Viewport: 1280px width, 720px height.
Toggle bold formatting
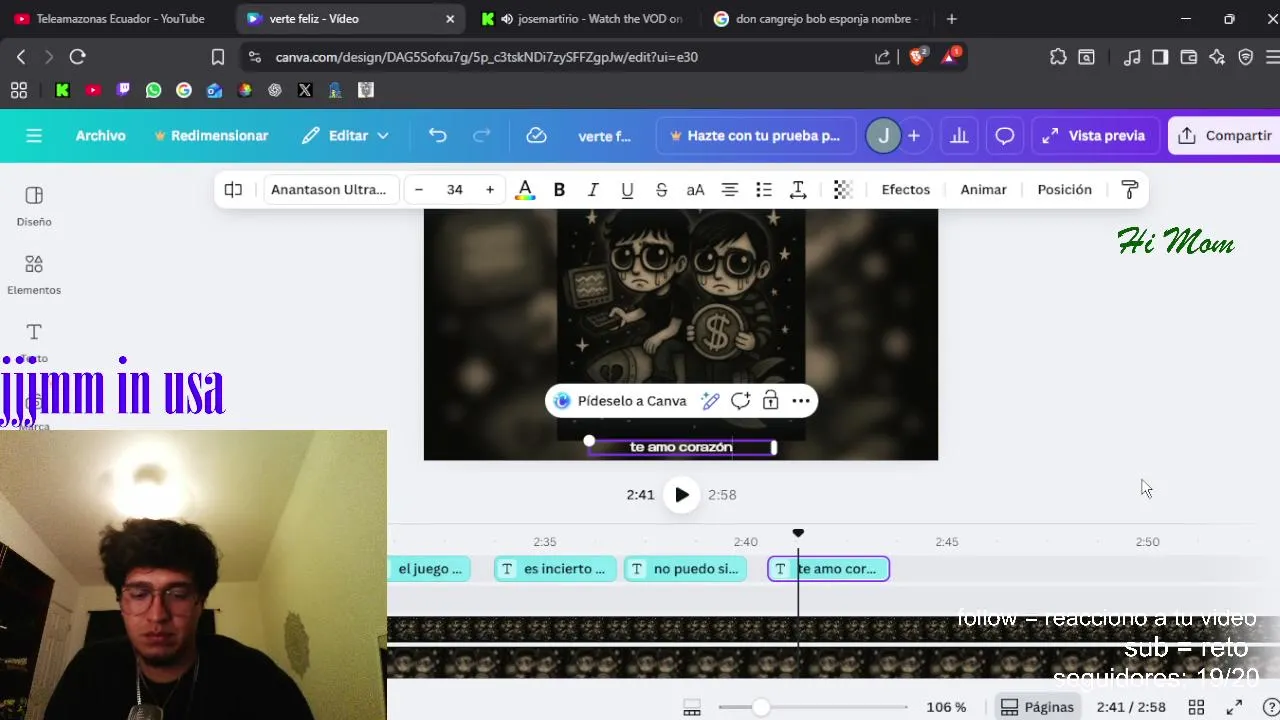click(559, 189)
